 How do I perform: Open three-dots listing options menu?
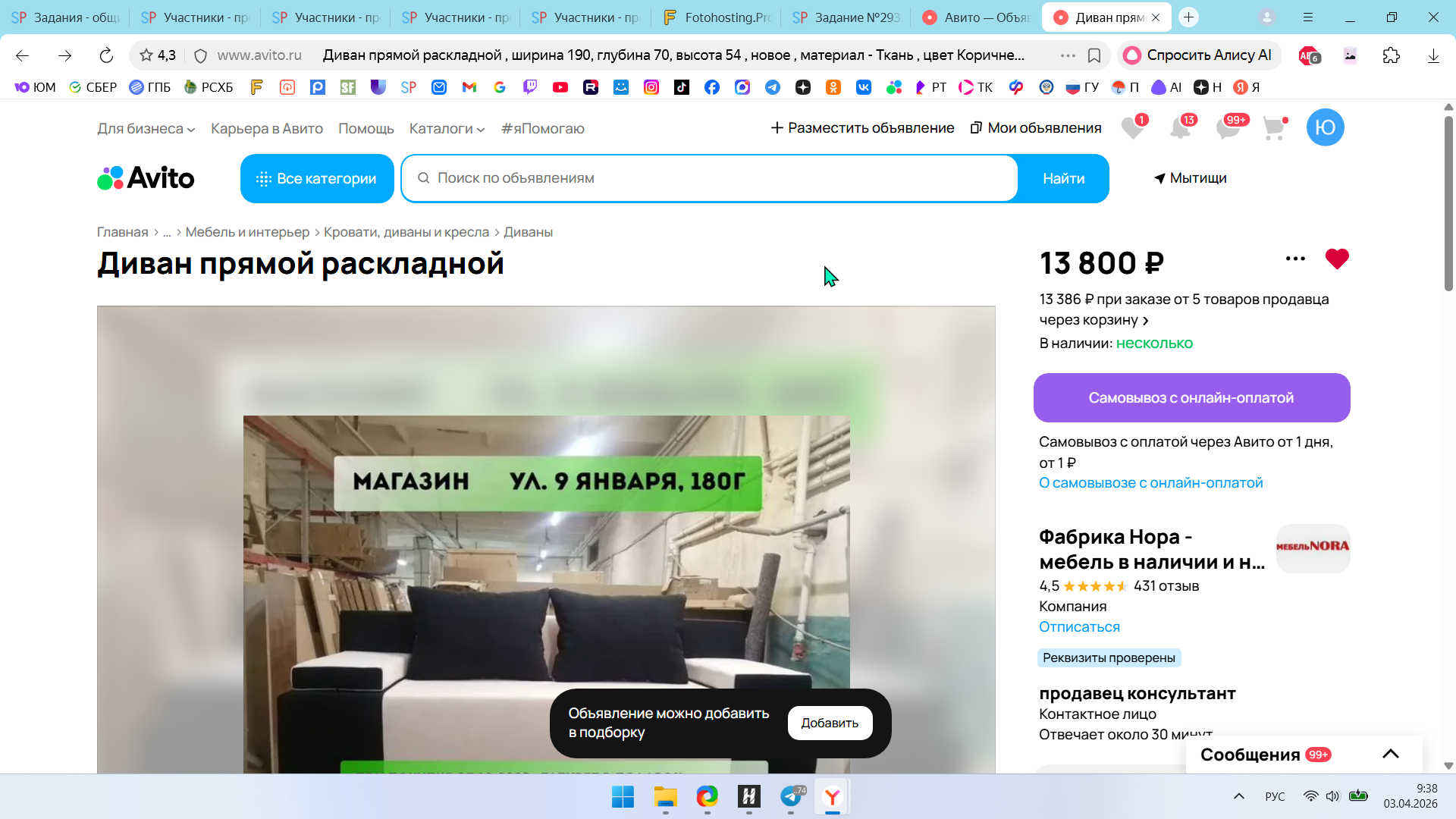1295,259
